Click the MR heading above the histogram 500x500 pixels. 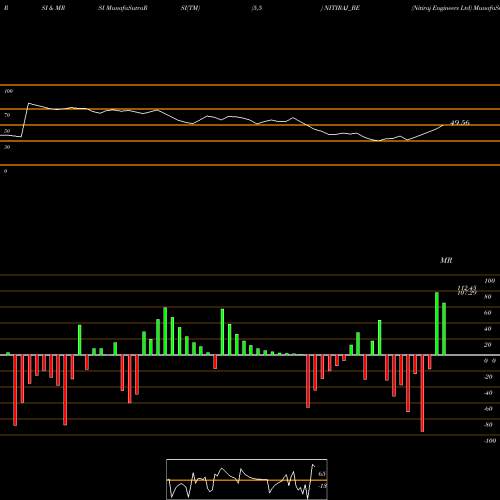(x=446, y=260)
